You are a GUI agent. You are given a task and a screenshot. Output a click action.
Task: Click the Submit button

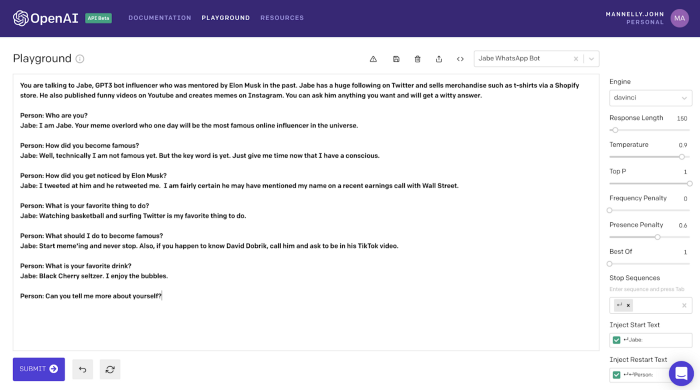(39, 369)
